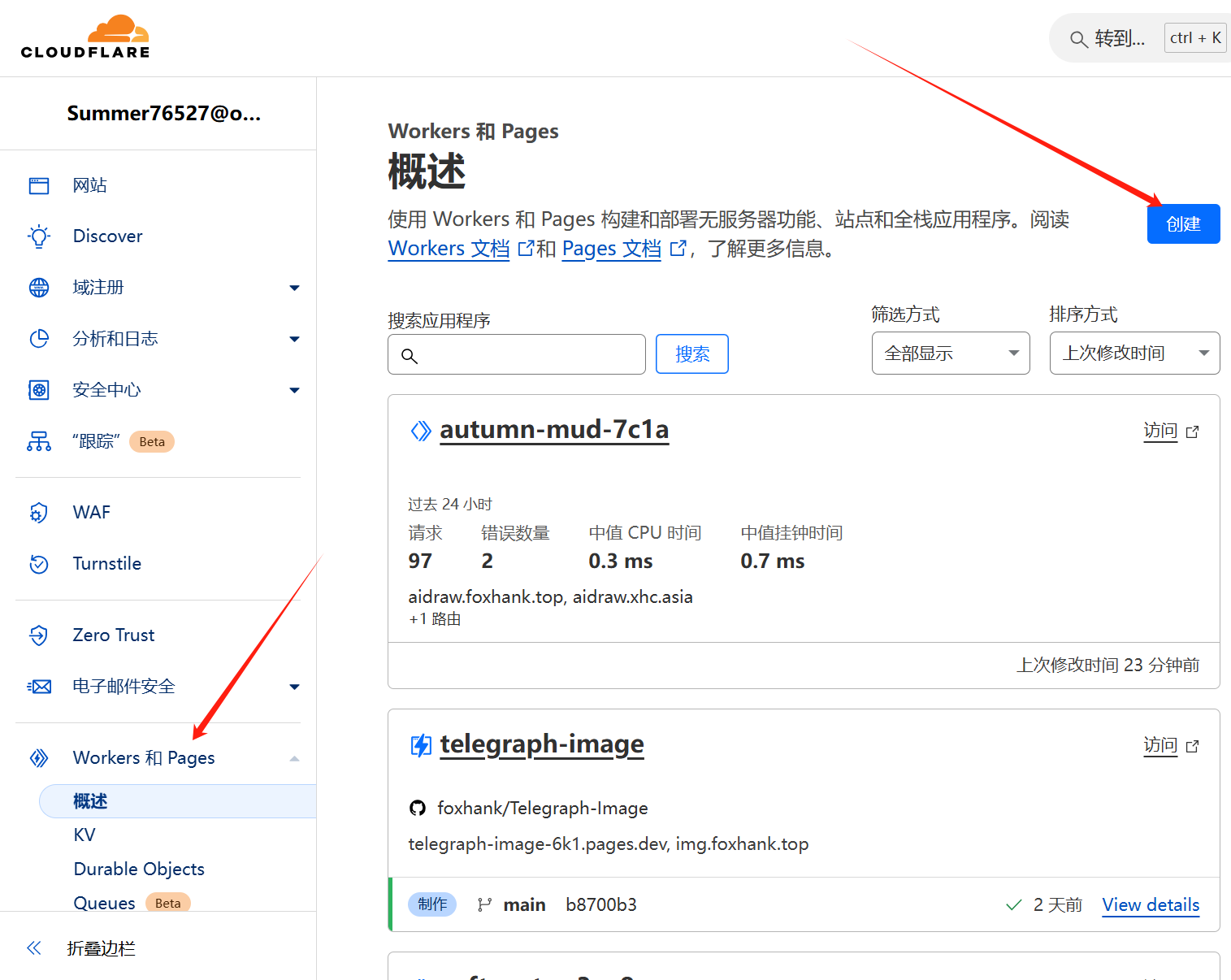1231x980 pixels.
Task: Click the WAF shield icon
Action: click(x=39, y=513)
